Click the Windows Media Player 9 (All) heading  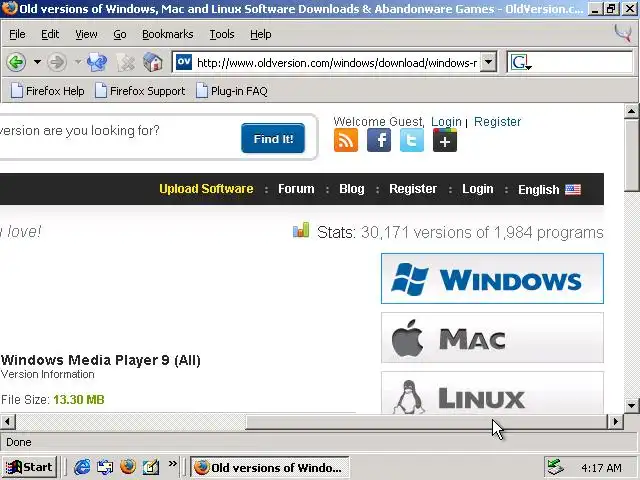(101, 360)
